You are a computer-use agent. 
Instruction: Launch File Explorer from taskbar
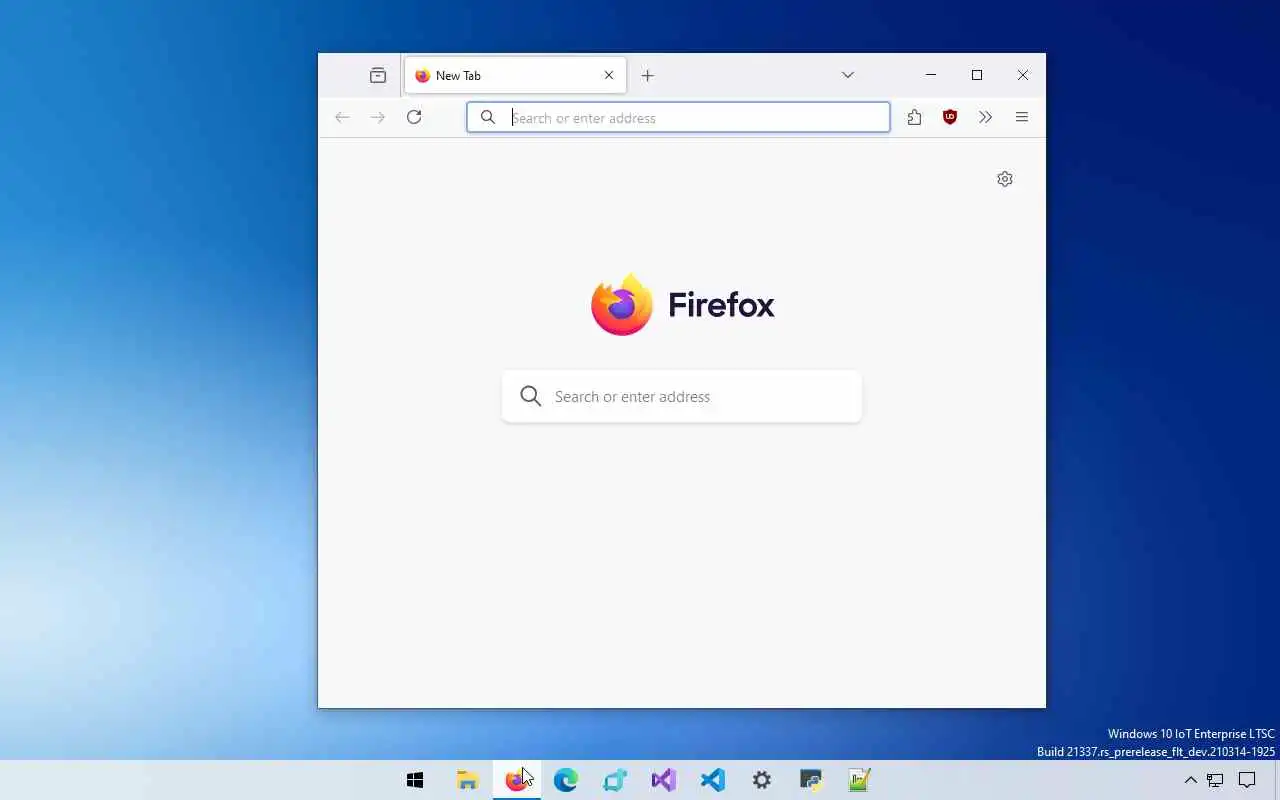(467, 780)
